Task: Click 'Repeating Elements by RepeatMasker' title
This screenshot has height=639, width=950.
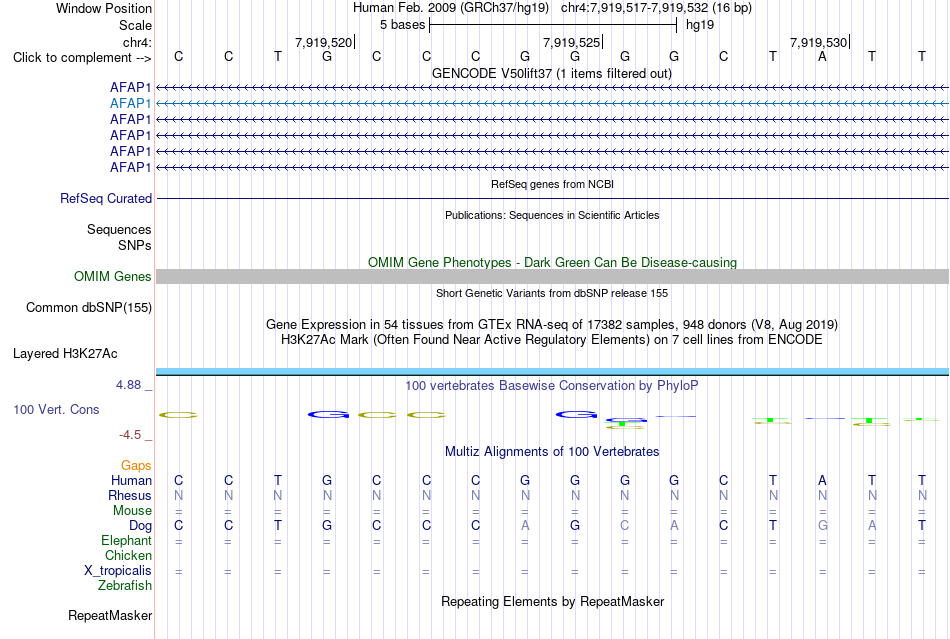Action: 552,602
